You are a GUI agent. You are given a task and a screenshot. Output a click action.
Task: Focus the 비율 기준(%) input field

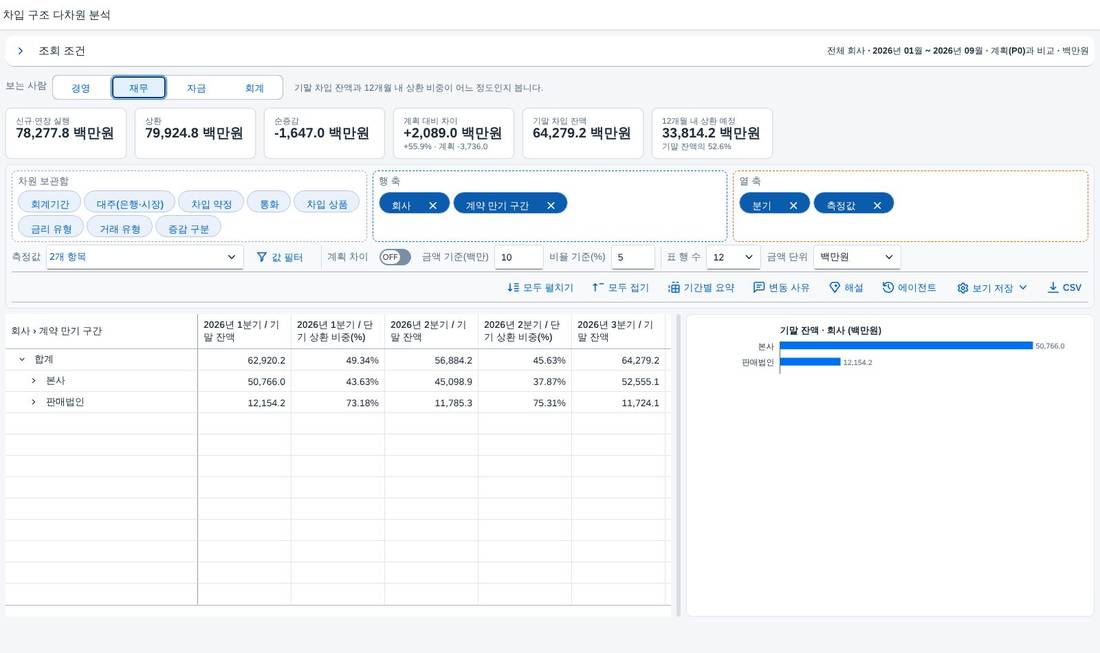coord(633,257)
